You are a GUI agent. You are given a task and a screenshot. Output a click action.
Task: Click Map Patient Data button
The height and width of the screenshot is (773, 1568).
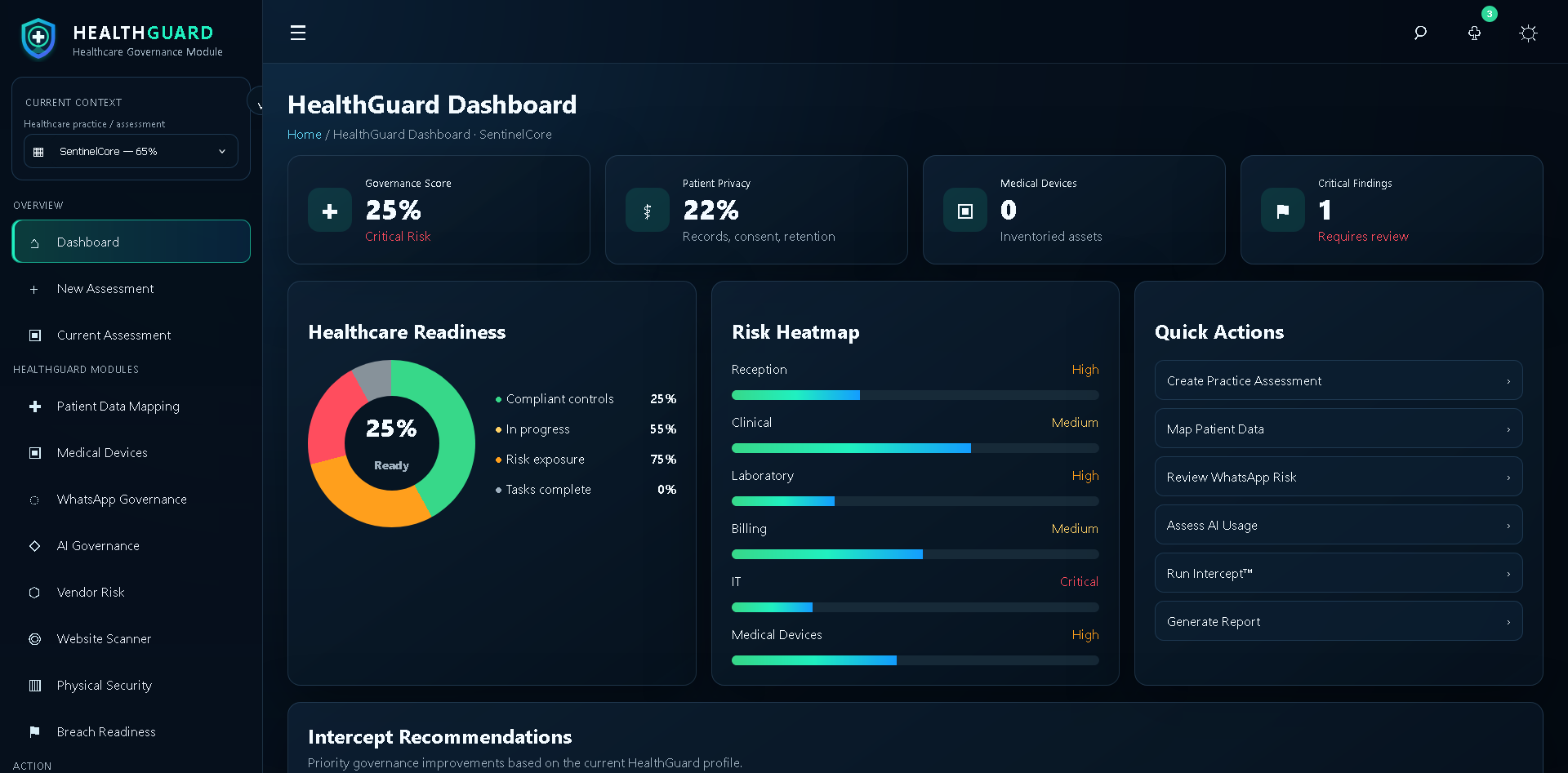pos(1339,429)
